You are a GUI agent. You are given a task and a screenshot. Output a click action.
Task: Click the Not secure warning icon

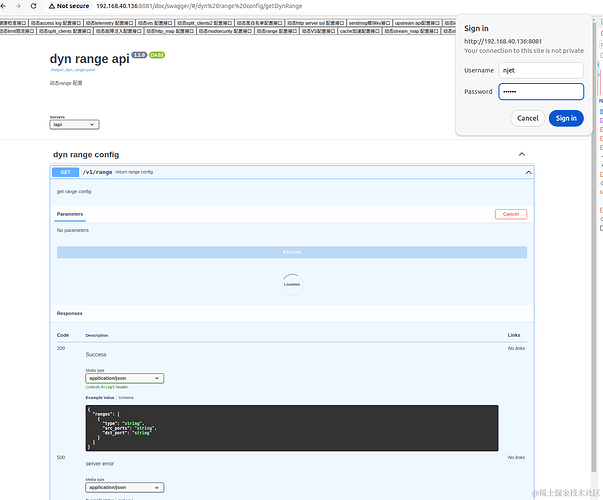pyautogui.click(x=51, y=6)
